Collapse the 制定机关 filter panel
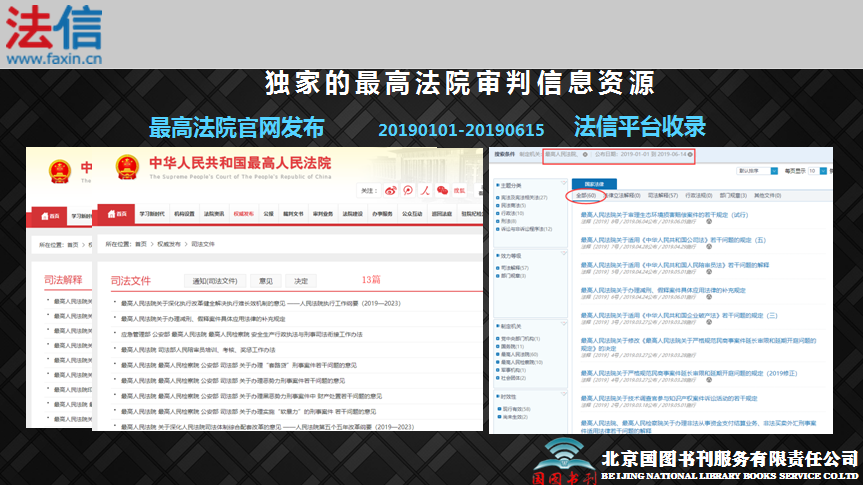This screenshot has height=485, width=863. [x=563, y=324]
